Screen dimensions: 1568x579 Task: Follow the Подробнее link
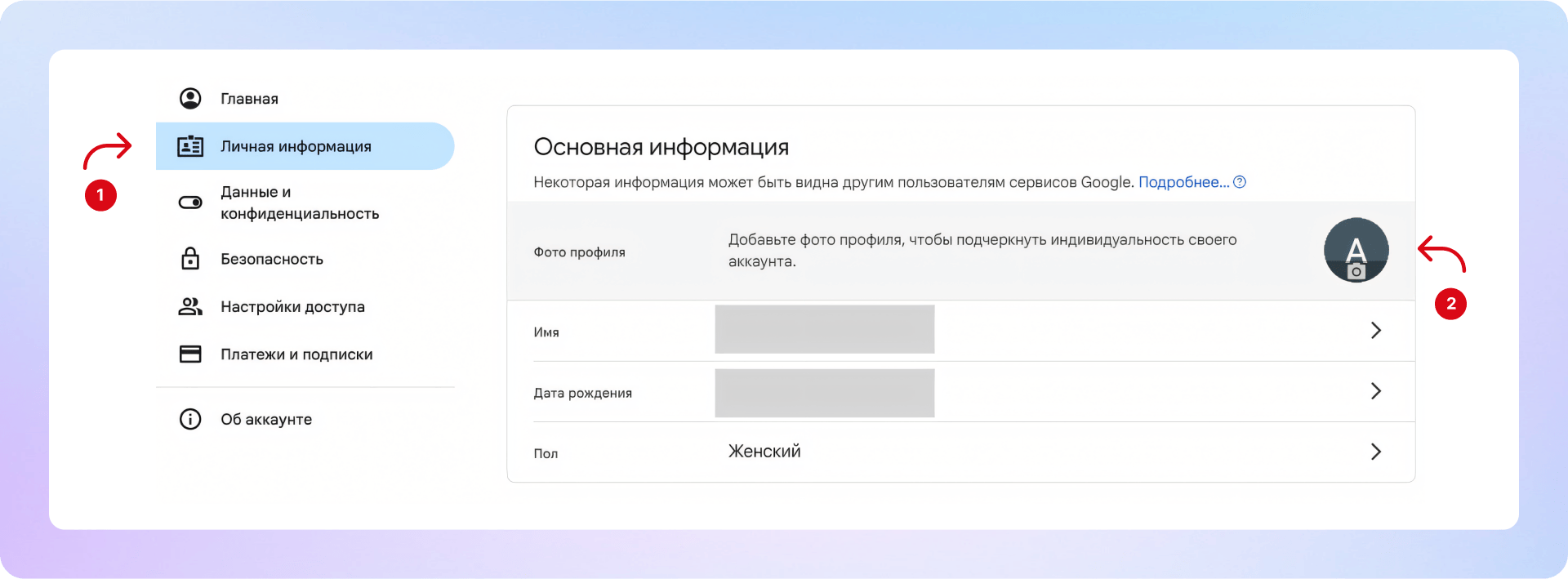[1183, 182]
